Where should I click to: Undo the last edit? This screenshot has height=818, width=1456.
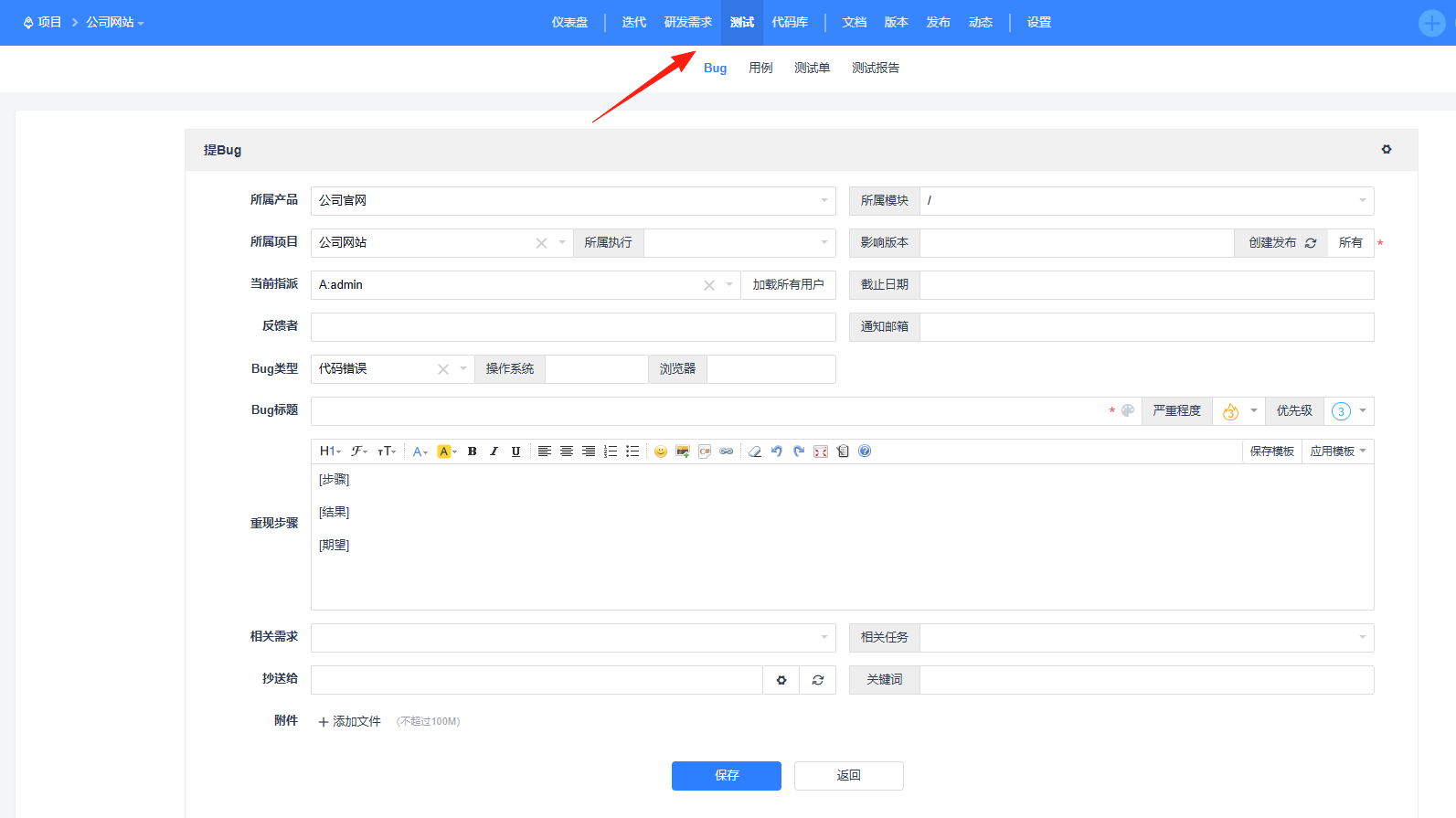tap(777, 451)
